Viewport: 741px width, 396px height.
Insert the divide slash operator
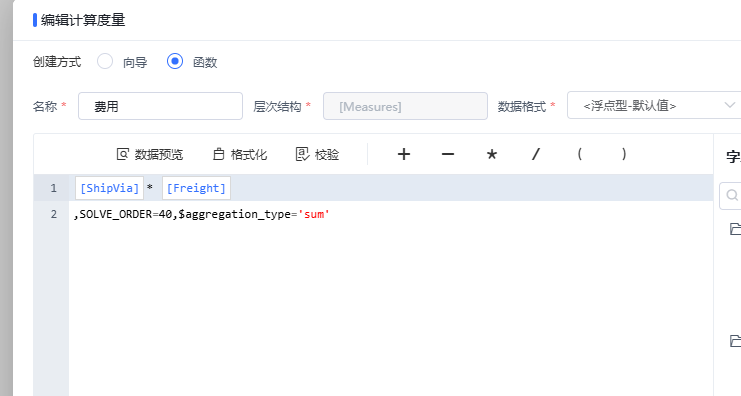[x=535, y=154]
